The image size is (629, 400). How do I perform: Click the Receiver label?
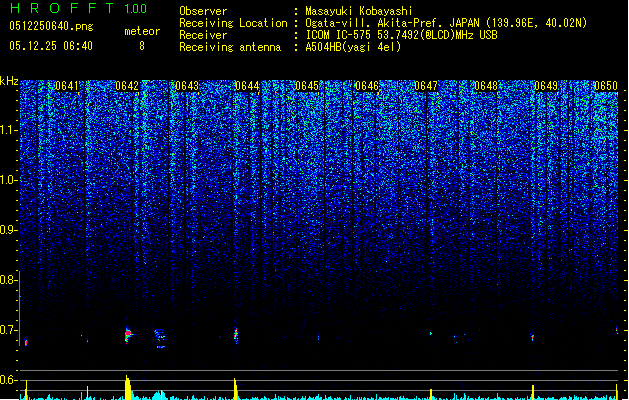tap(203, 35)
